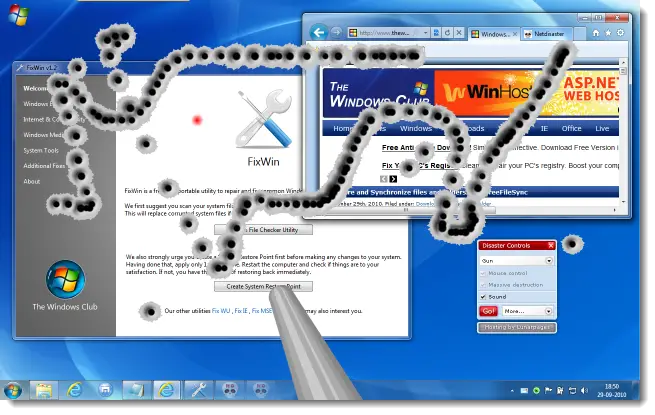Toggle IE compatibility view icon
This screenshot has height=415, width=655.
[436, 33]
